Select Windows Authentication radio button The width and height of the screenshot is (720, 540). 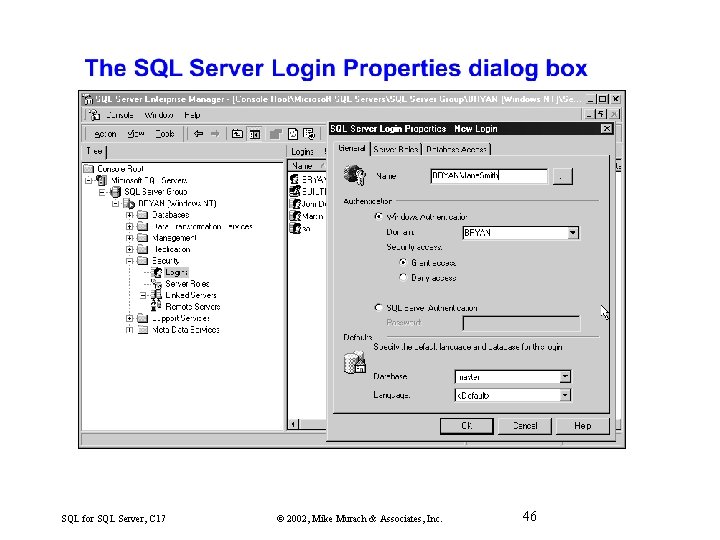(378, 216)
